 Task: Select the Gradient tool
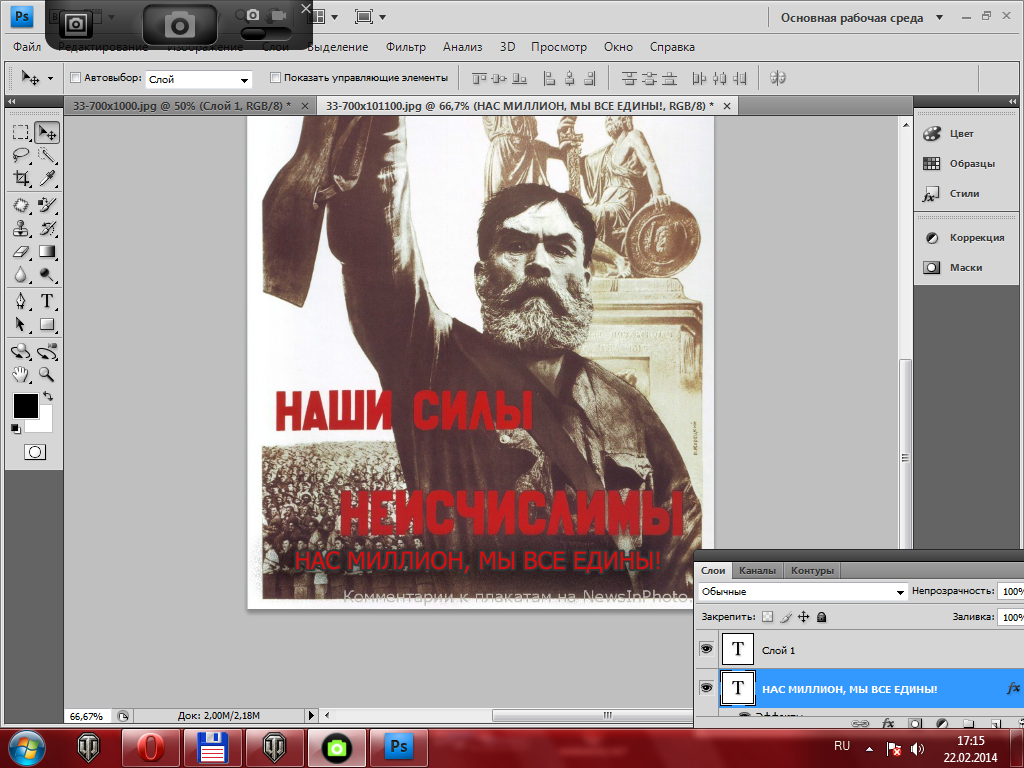[x=47, y=251]
